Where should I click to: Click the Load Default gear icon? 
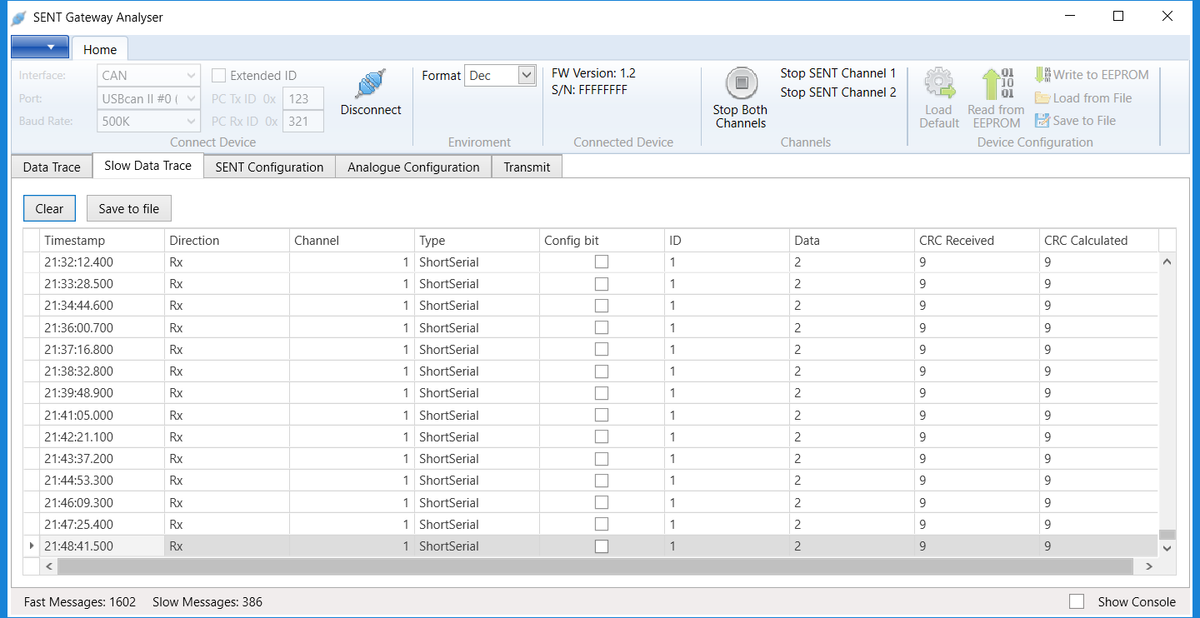(x=938, y=84)
